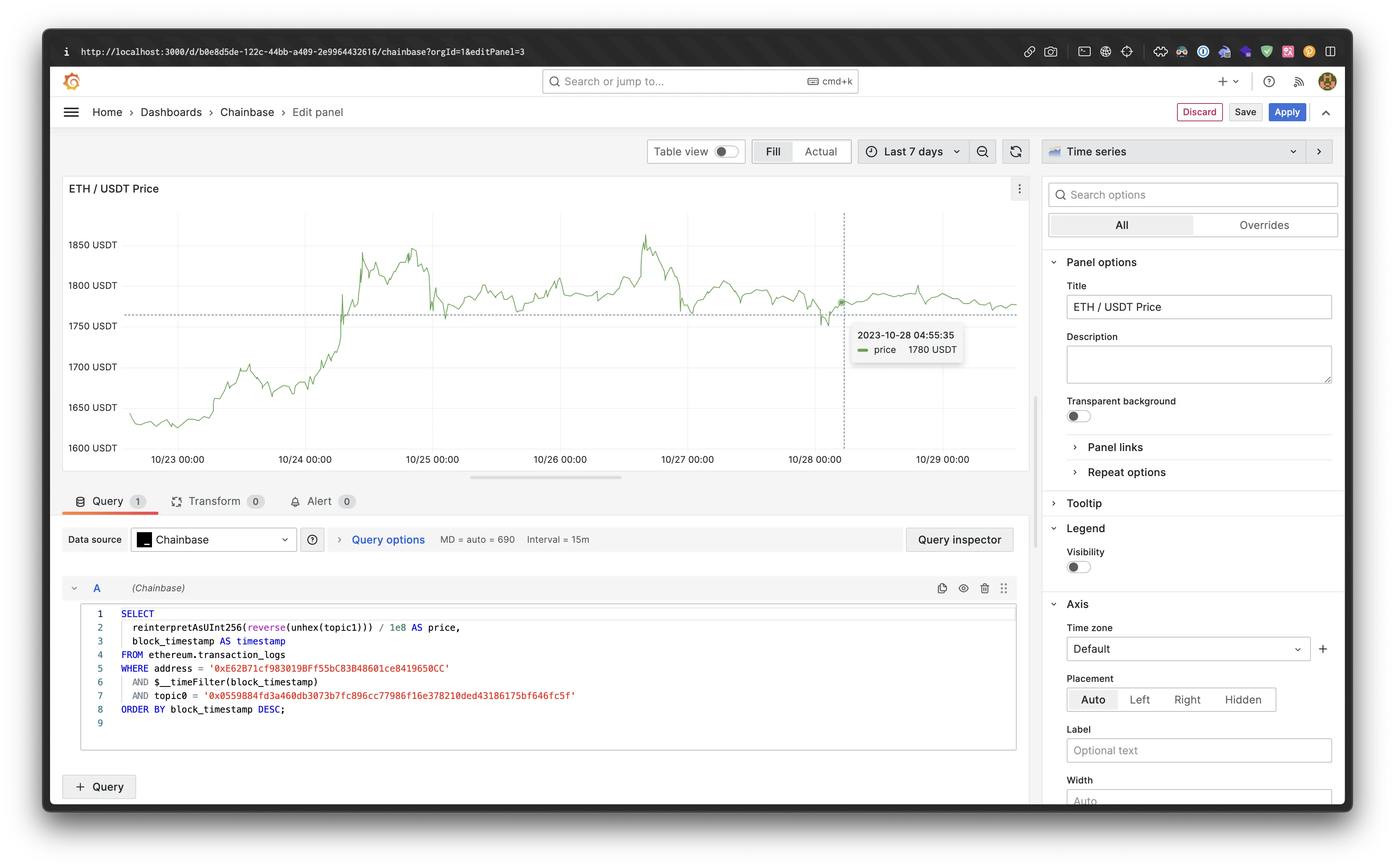The image size is (1395, 868).
Task: Duplicate query A with the copy icon
Action: [x=942, y=588]
